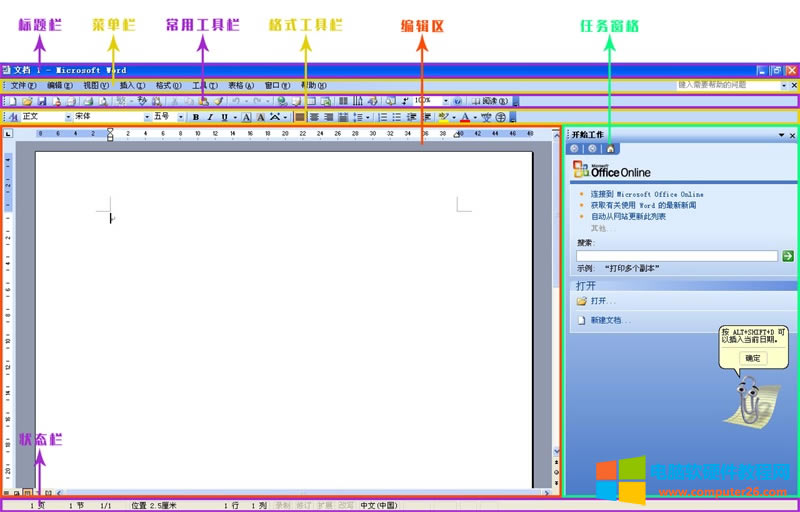This screenshot has width=800, height=512.
Task: Click the Styles and Formatting icon
Action: 13,117
